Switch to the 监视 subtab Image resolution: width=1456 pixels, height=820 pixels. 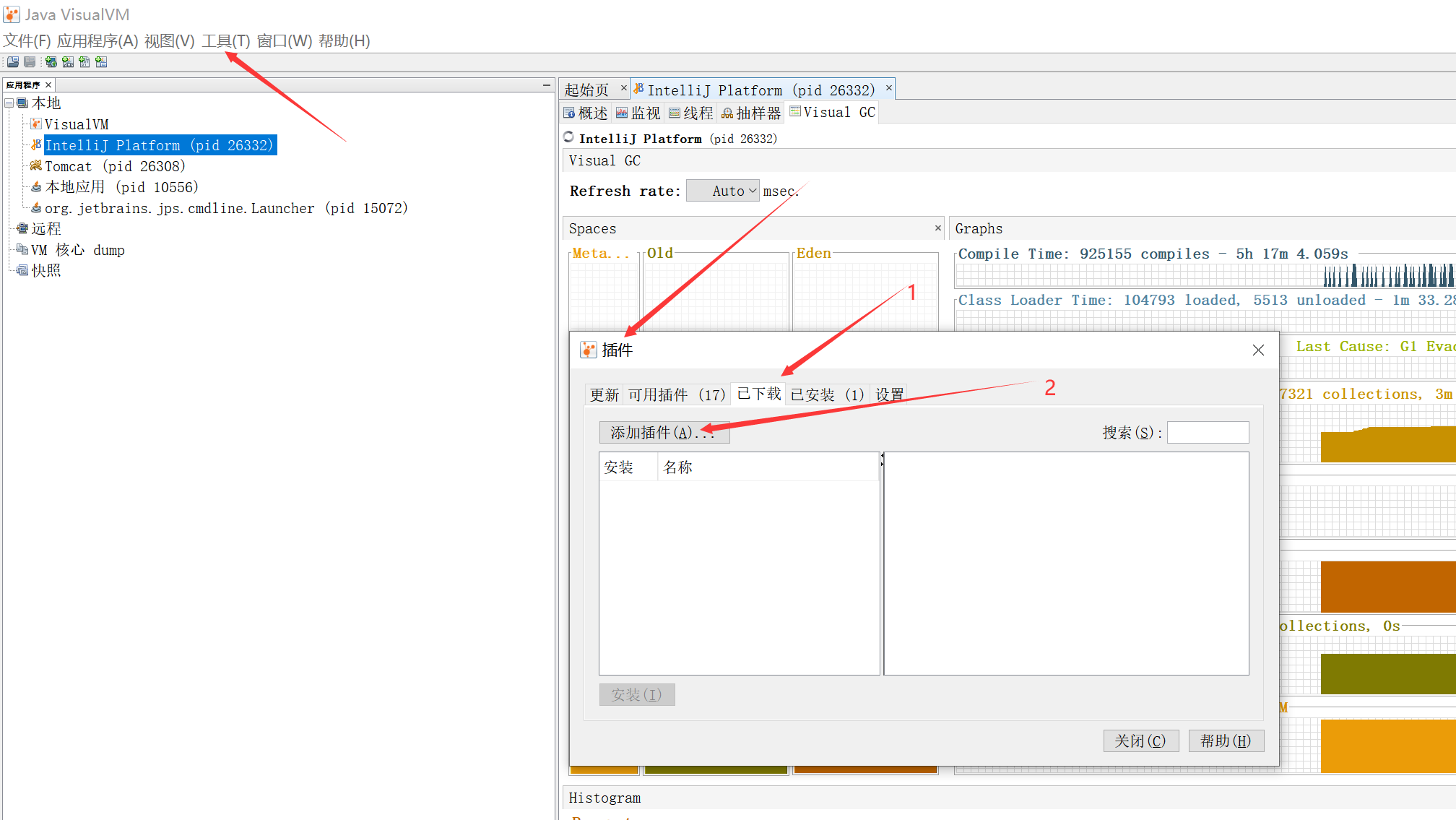pos(638,113)
